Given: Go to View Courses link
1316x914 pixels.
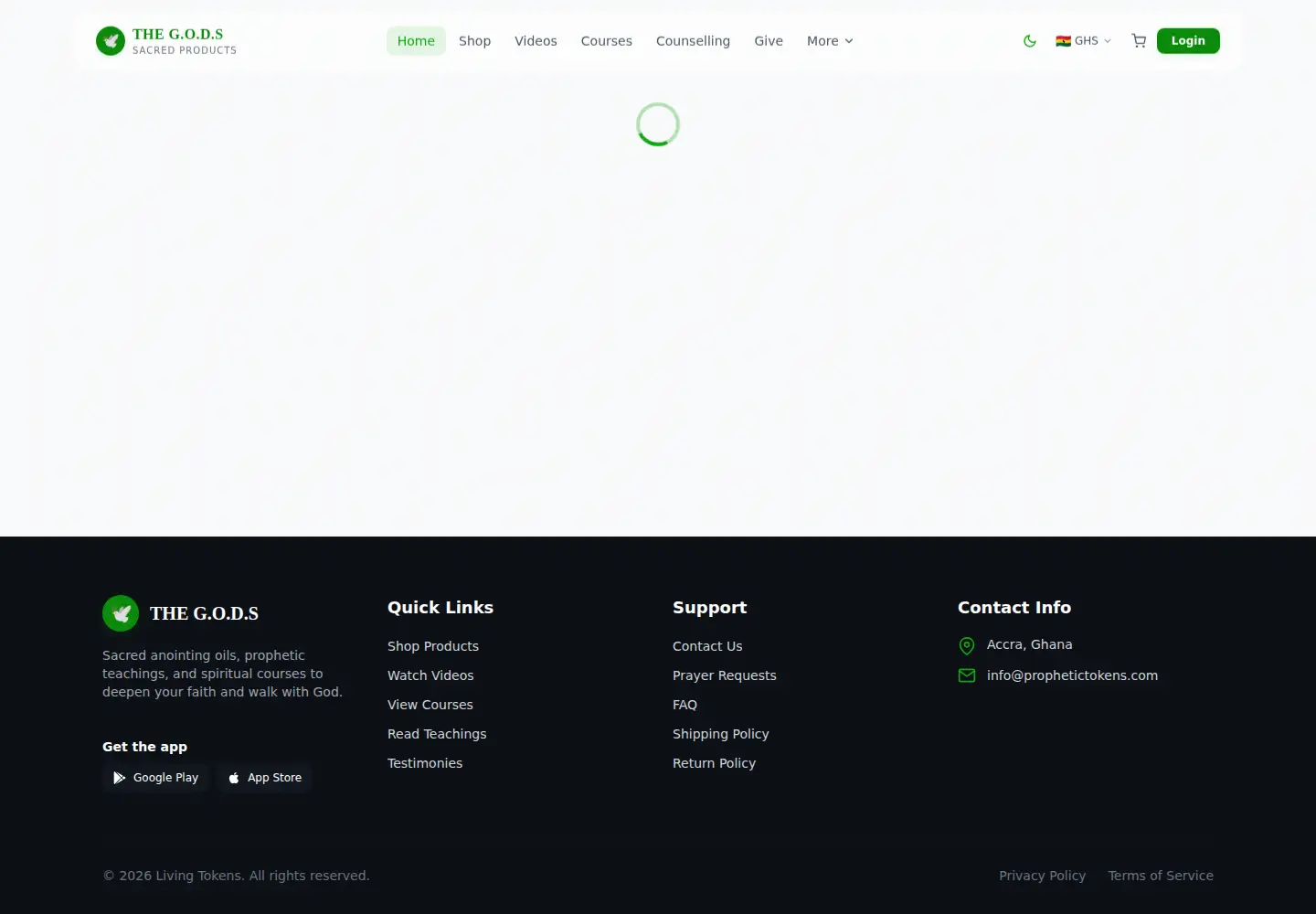Looking at the screenshot, I should point(430,705).
